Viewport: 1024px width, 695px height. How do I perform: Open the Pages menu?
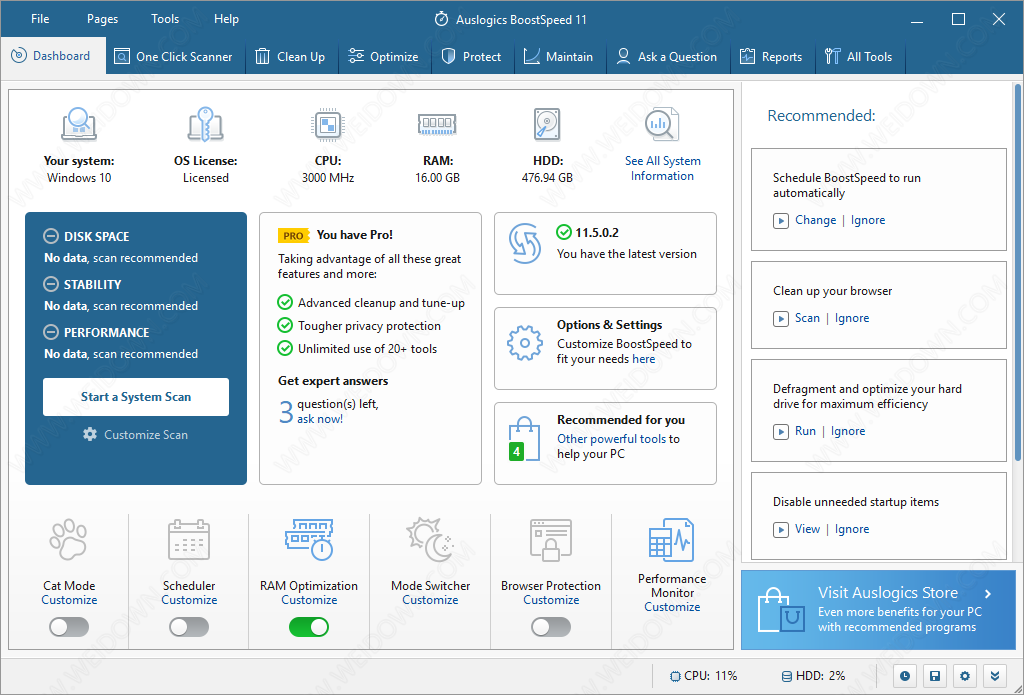point(103,19)
